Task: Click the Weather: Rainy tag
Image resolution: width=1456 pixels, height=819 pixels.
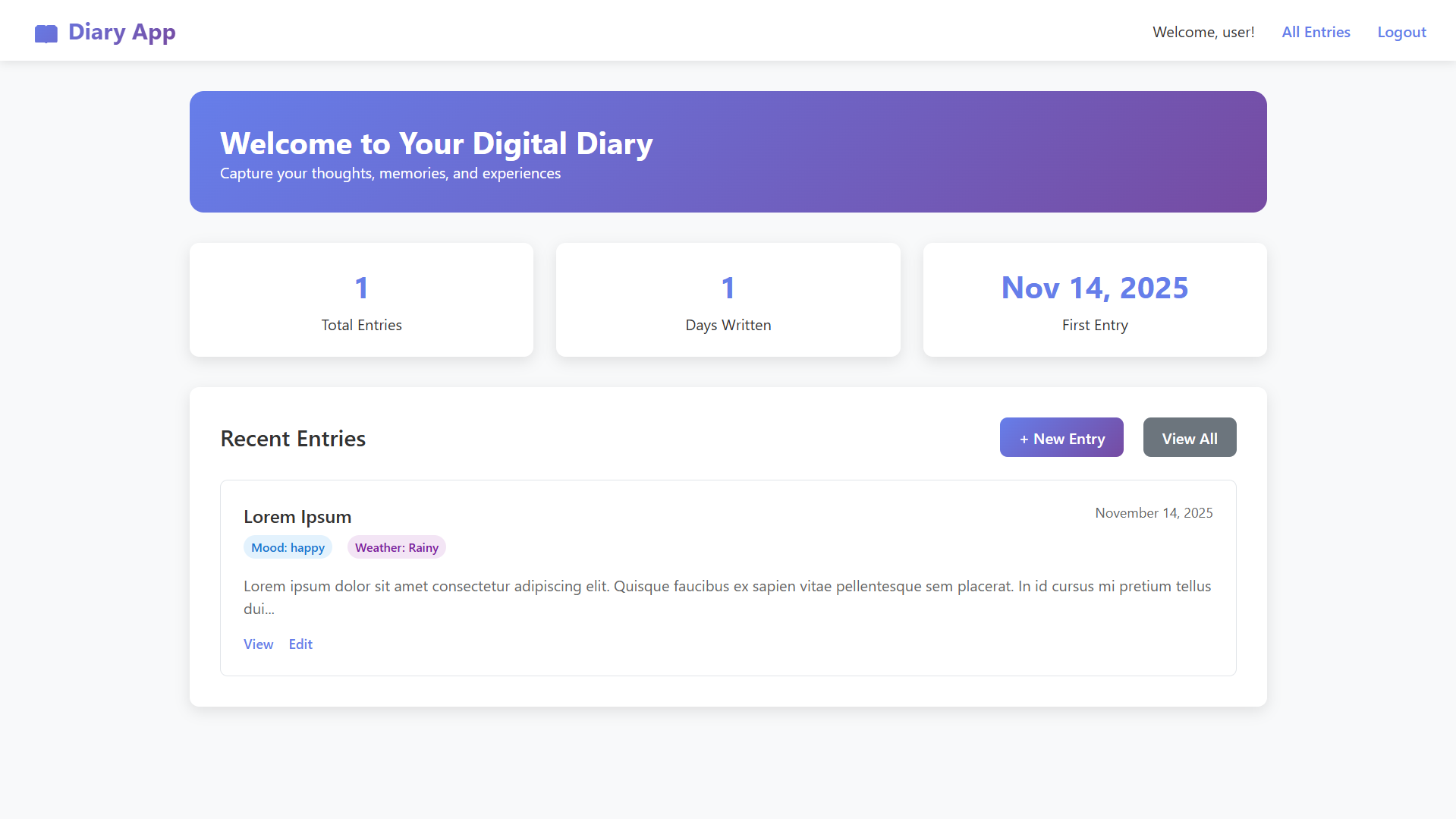Action: [396, 547]
